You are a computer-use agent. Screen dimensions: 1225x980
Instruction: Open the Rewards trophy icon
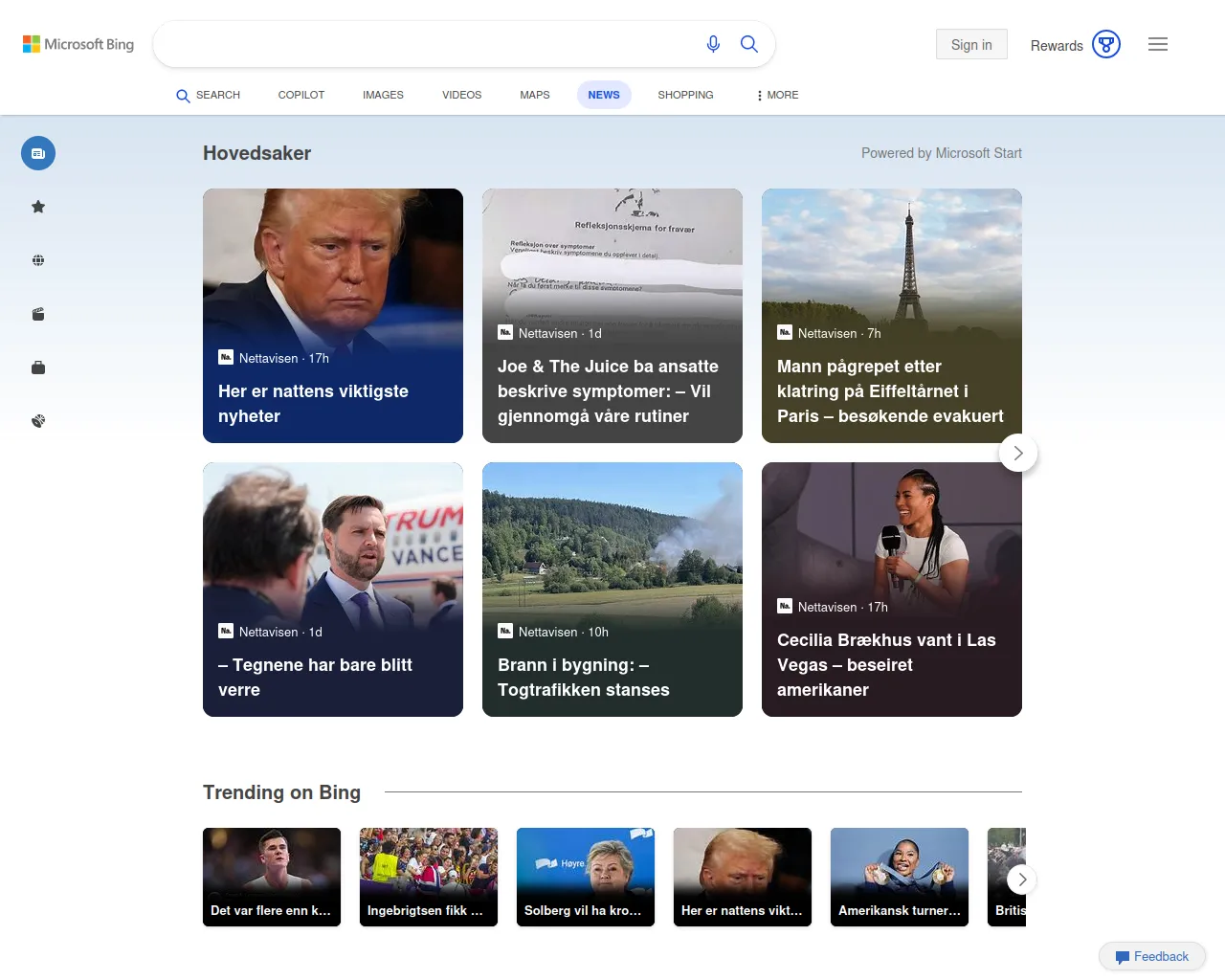coord(1106,44)
